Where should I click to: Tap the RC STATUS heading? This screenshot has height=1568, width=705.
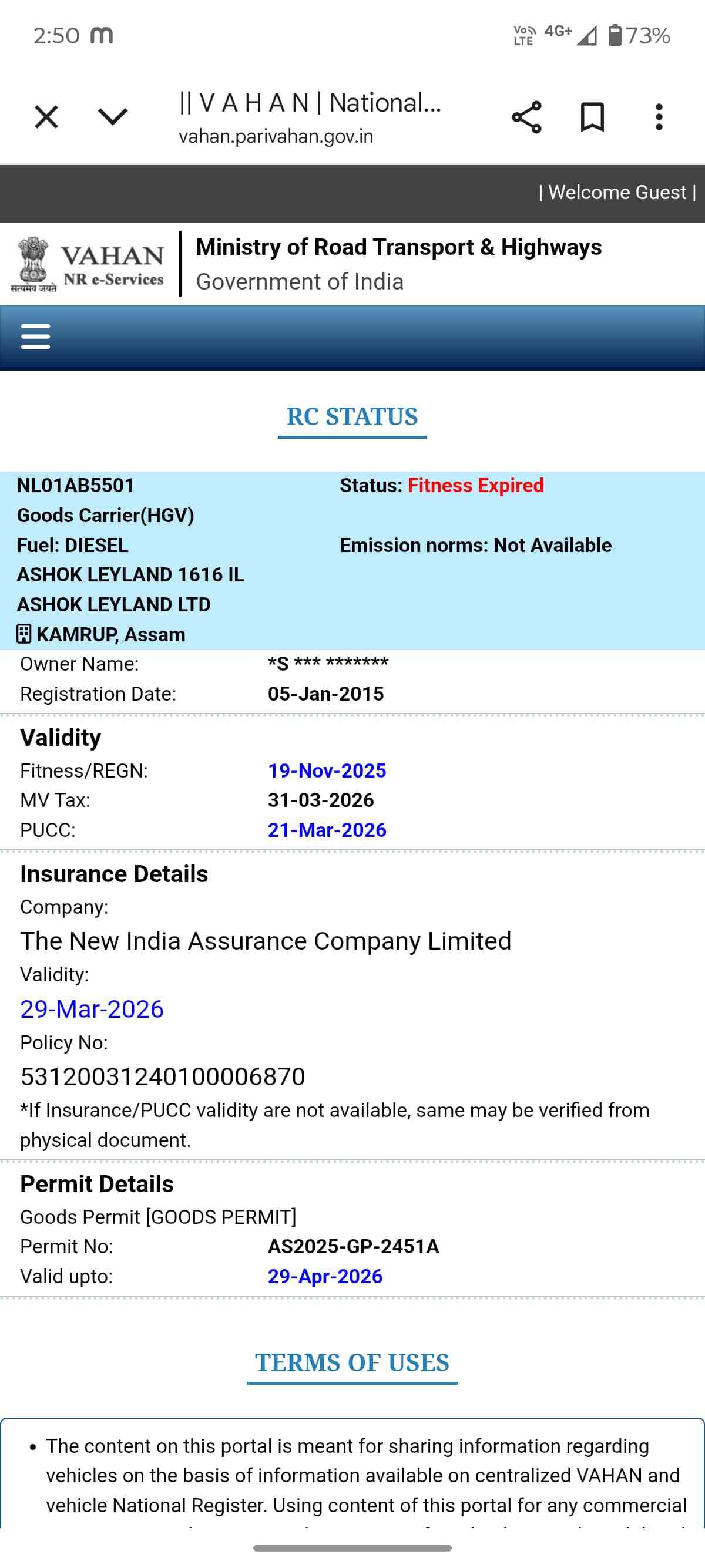352,417
